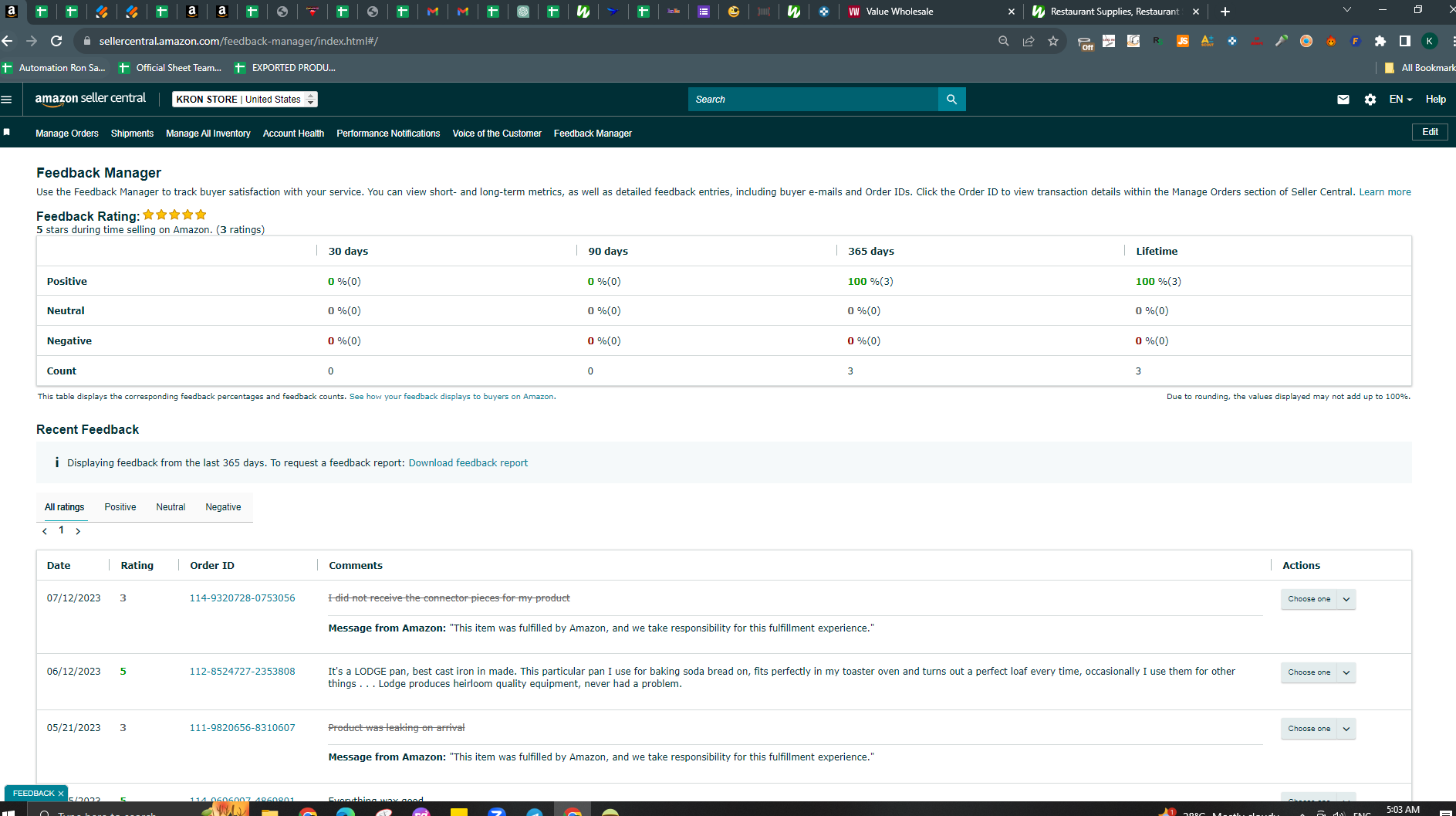Open Manage Orders menu
Viewport: 1456px width, 816px height.
pos(67,134)
